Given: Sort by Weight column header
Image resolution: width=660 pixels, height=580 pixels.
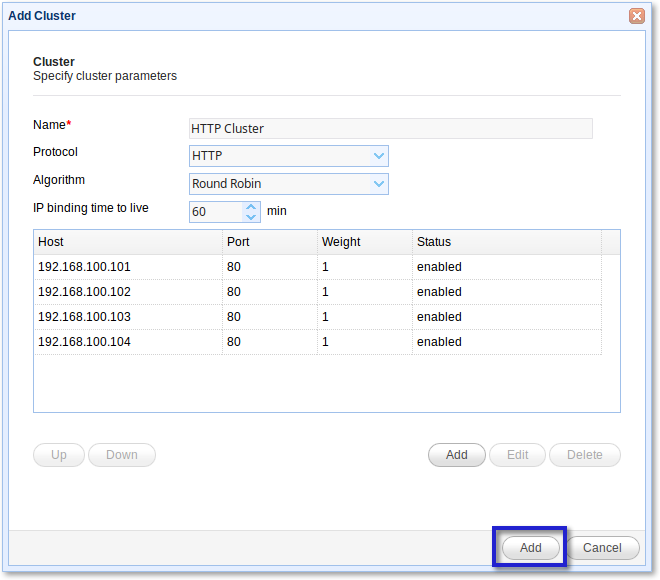Looking at the screenshot, I should [365, 242].
